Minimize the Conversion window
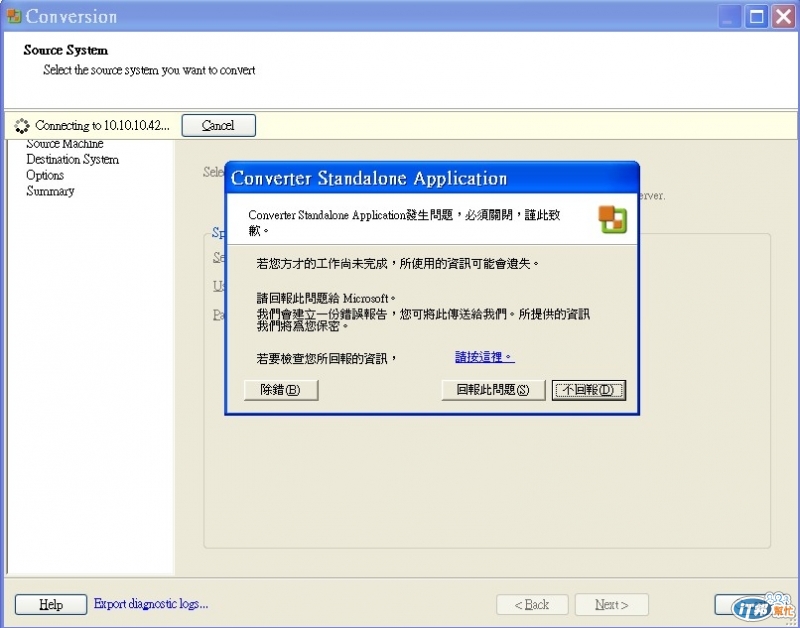 click(x=729, y=17)
